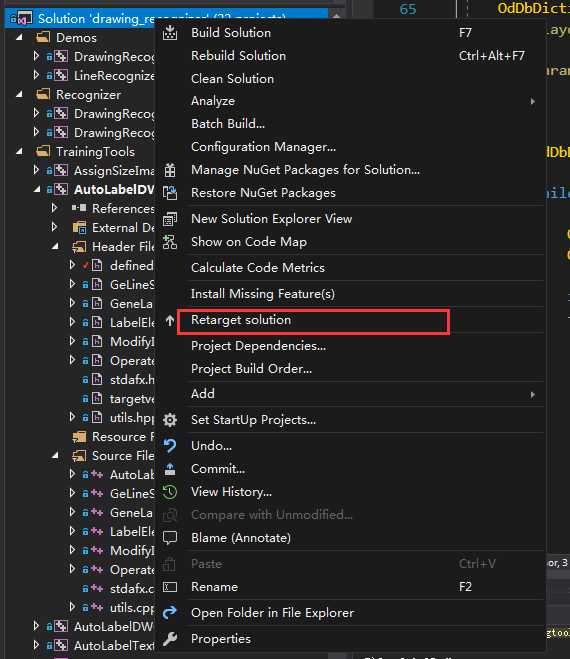Click the Manage NuGet Packages gift icon

point(170,170)
